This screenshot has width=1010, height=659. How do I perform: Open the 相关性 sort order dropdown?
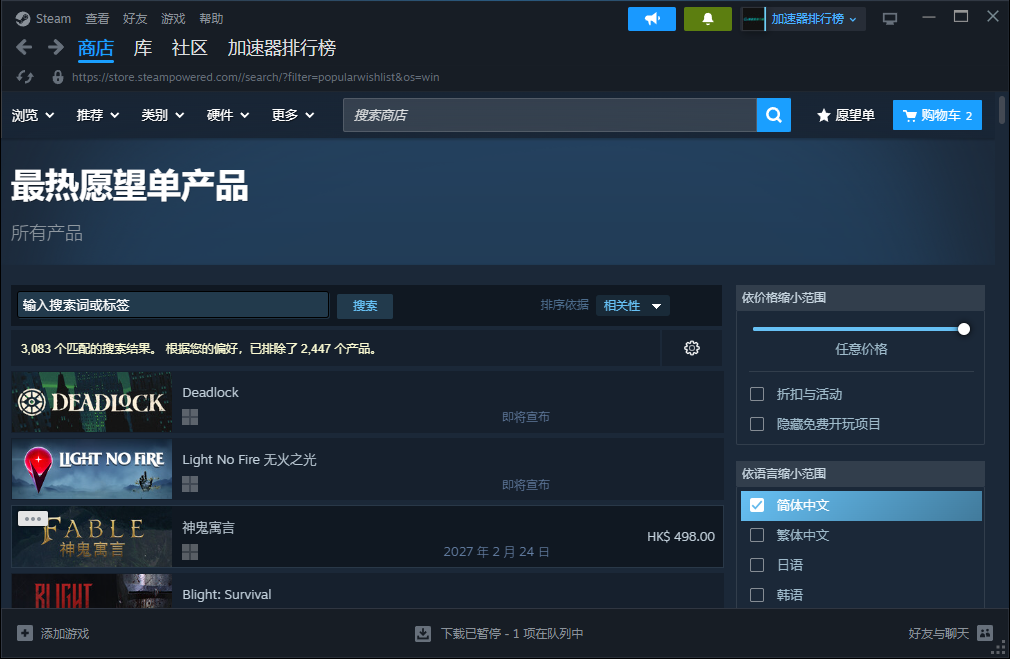(x=633, y=305)
